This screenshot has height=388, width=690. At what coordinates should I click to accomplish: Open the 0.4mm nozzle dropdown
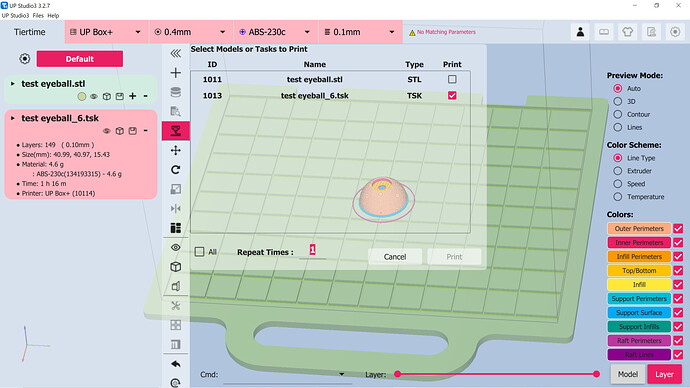point(191,32)
